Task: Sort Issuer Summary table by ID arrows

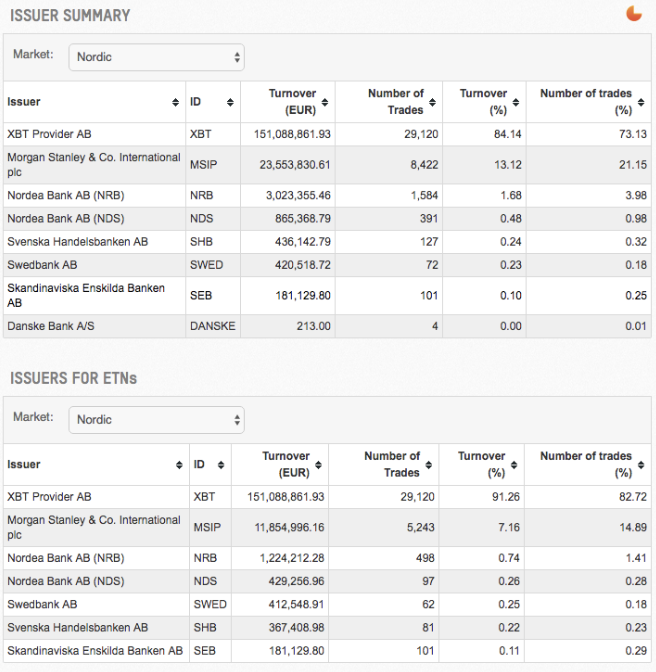Action: click(x=230, y=102)
